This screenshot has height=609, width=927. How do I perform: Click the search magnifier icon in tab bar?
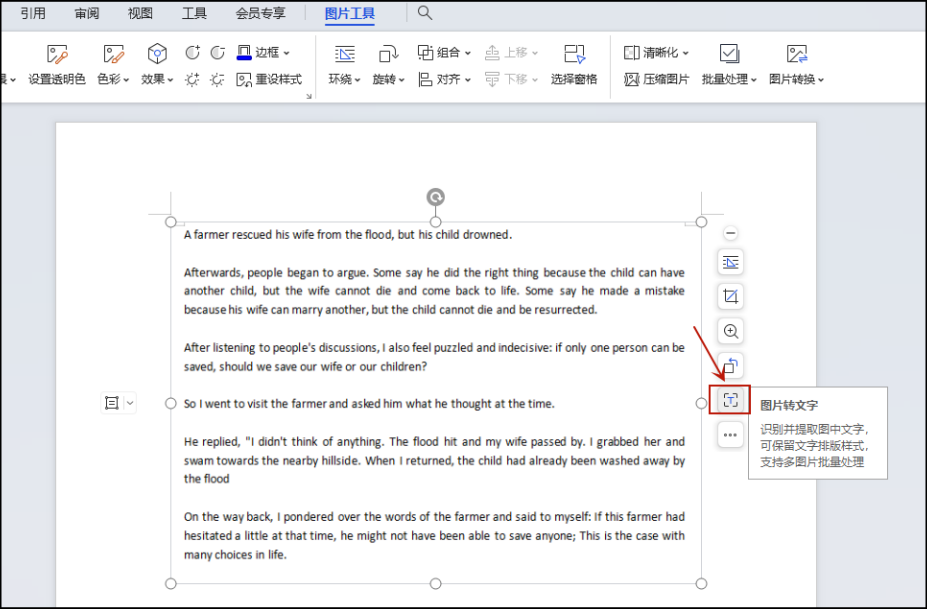tap(425, 13)
